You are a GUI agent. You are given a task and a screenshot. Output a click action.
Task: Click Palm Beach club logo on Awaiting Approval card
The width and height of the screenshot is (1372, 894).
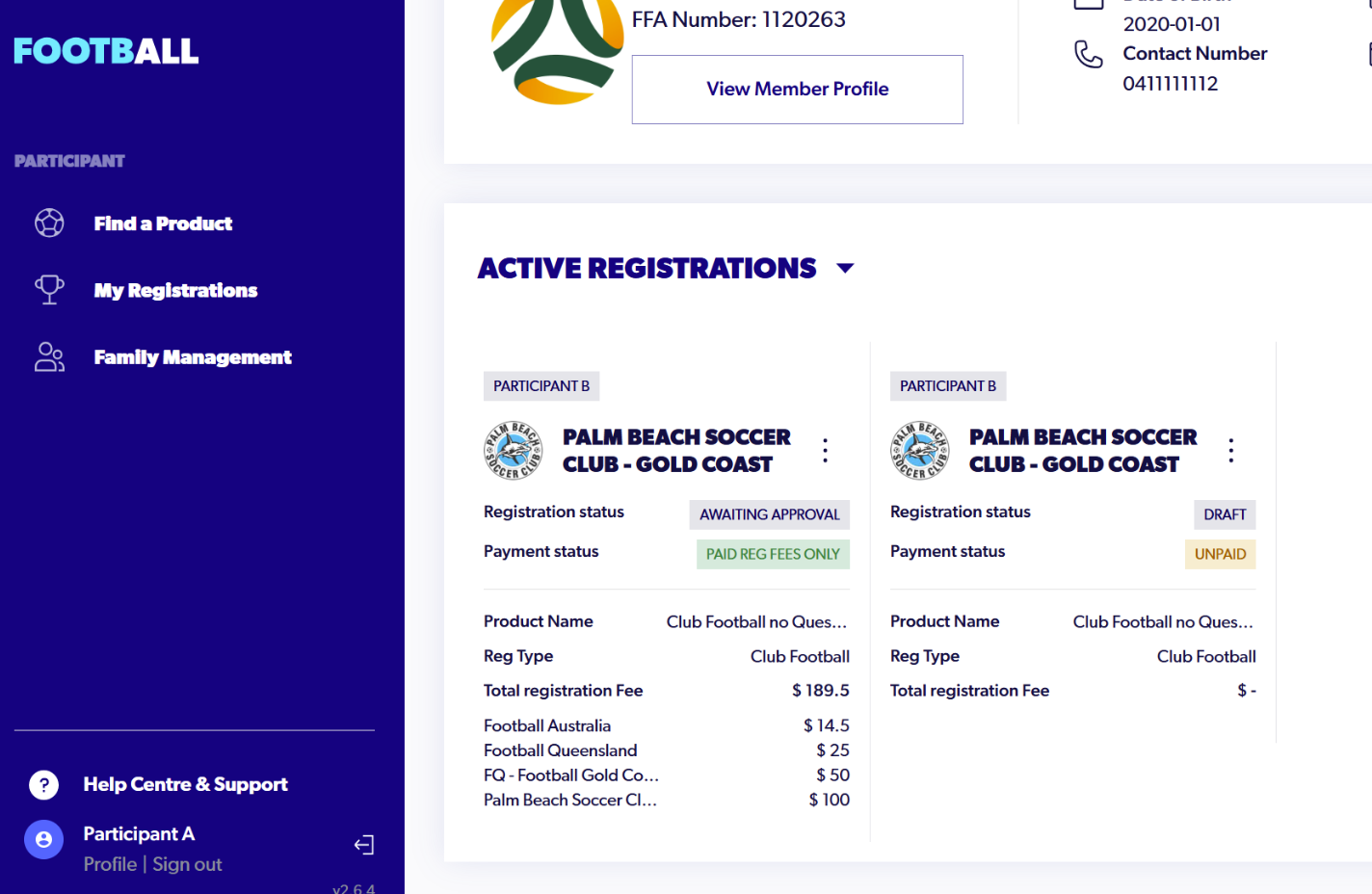(x=513, y=450)
